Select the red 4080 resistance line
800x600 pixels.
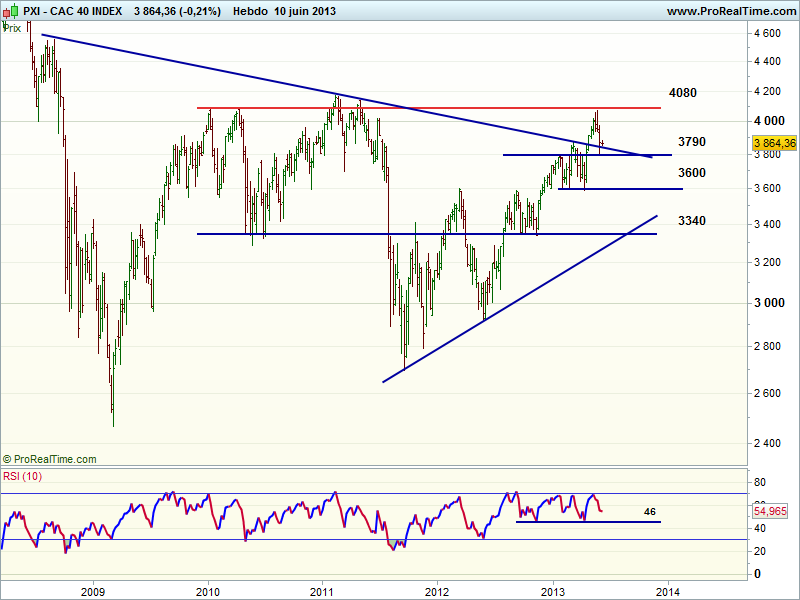point(450,108)
